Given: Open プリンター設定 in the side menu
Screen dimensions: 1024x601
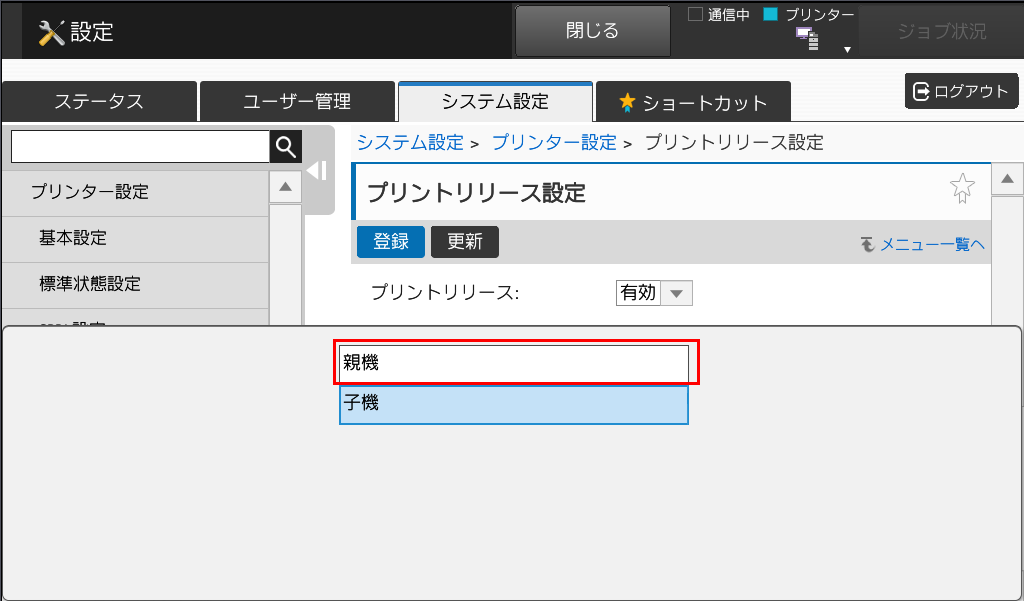Looking at the screenshot, I should click(x=135, y=193).
